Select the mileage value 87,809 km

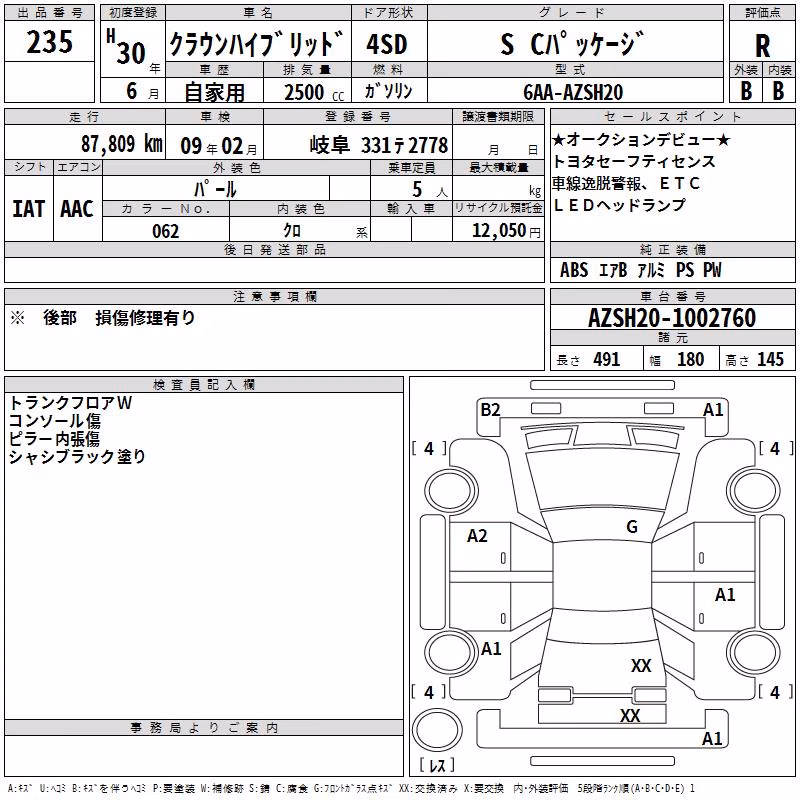click(122, 144)
